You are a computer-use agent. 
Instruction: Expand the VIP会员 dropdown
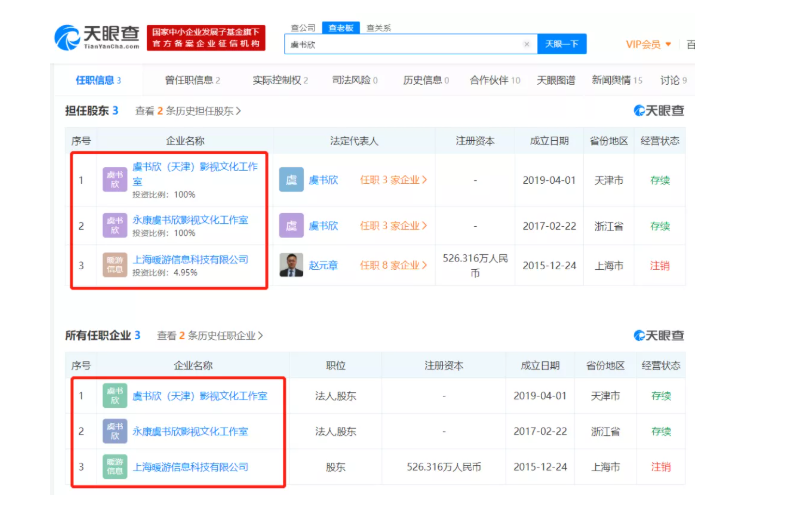pyautogui.click(x=648, y=45)
